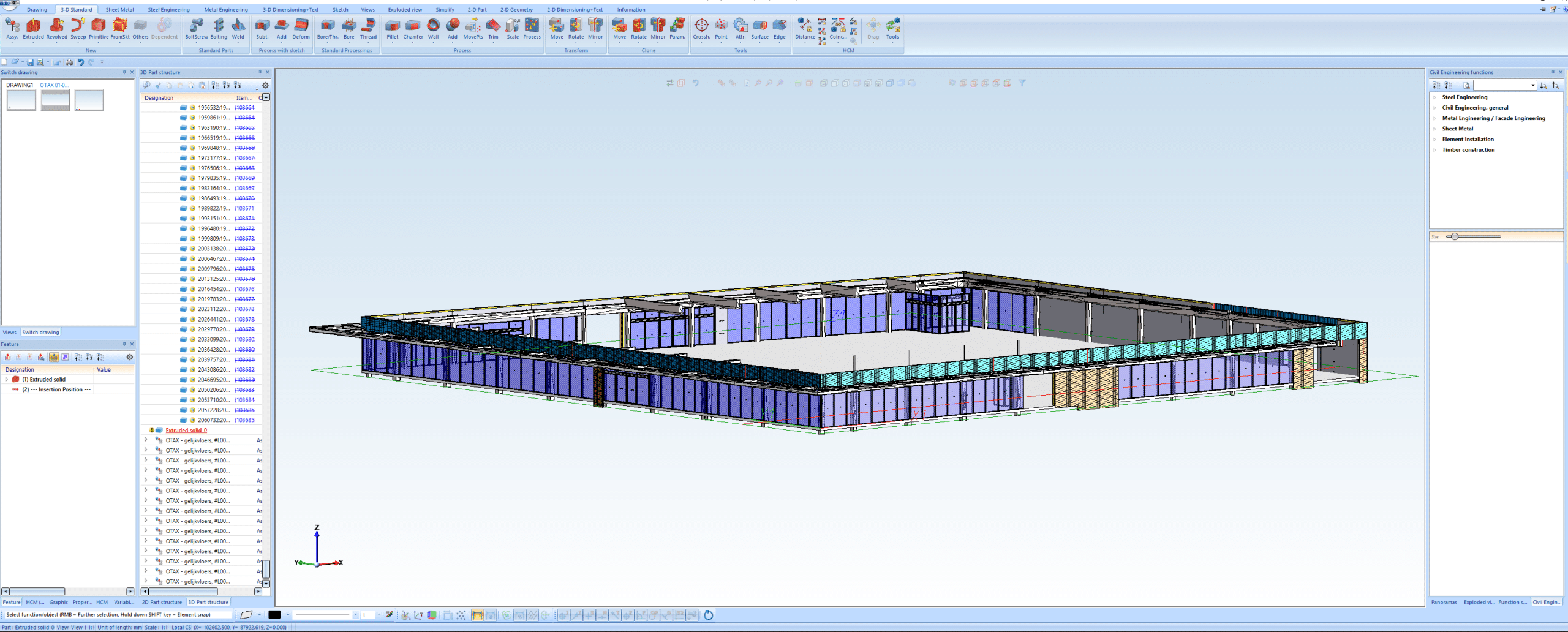Click the black color swatch

click(x=274, y=615)
